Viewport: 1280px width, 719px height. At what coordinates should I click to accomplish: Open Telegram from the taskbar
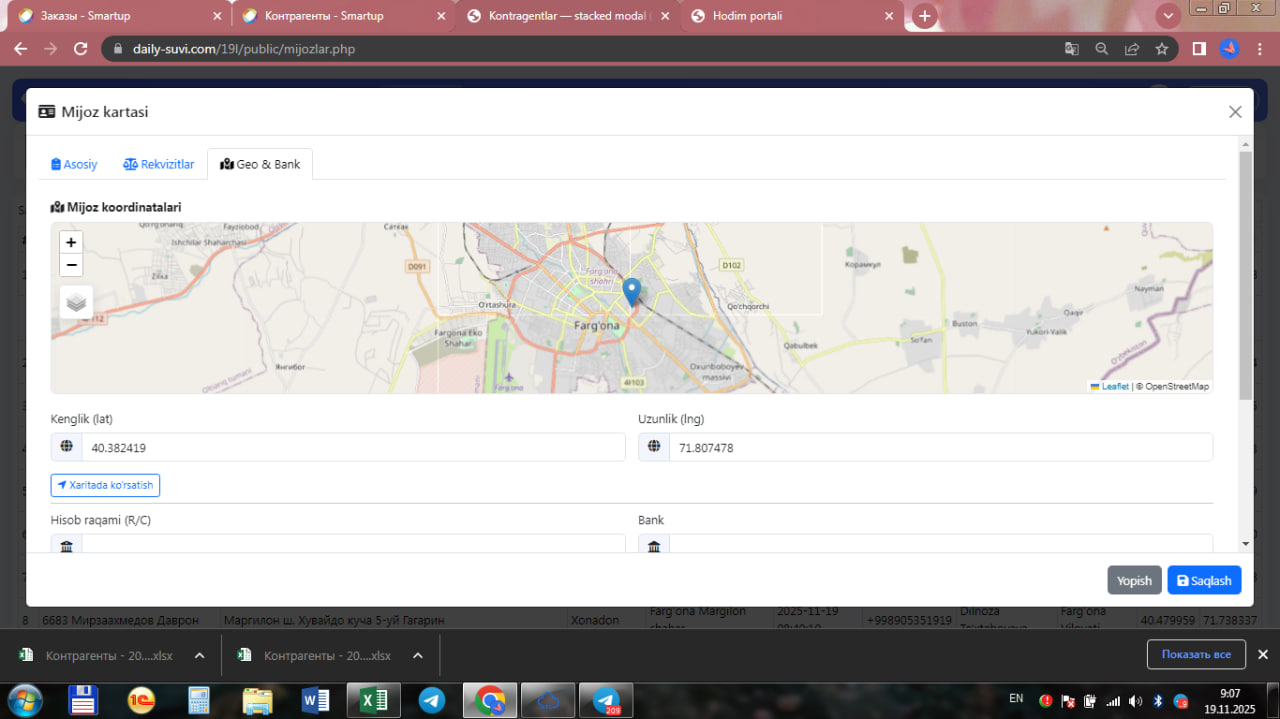coord(432,700)
